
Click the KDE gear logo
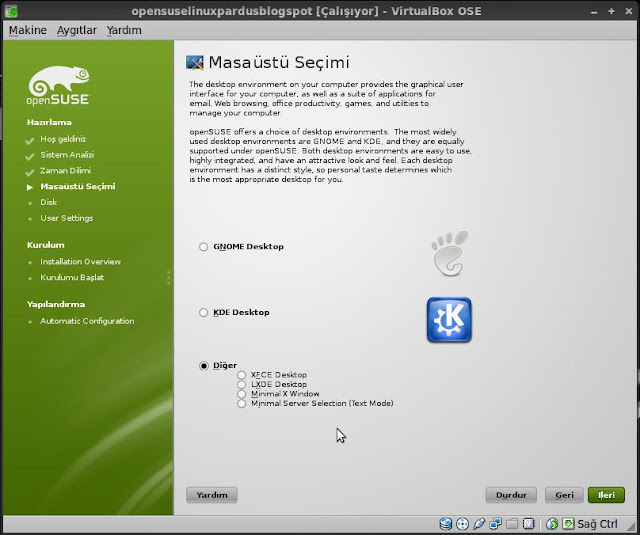(449, 320)
